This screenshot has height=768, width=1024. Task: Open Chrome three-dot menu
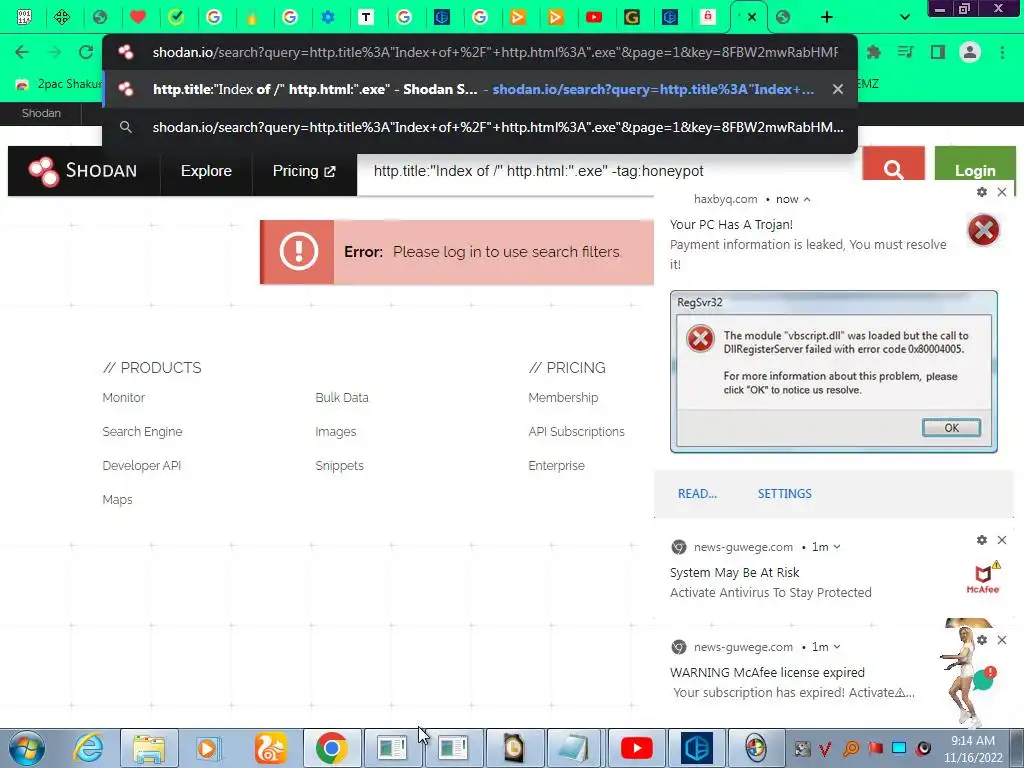click(x=1002, y=52)
